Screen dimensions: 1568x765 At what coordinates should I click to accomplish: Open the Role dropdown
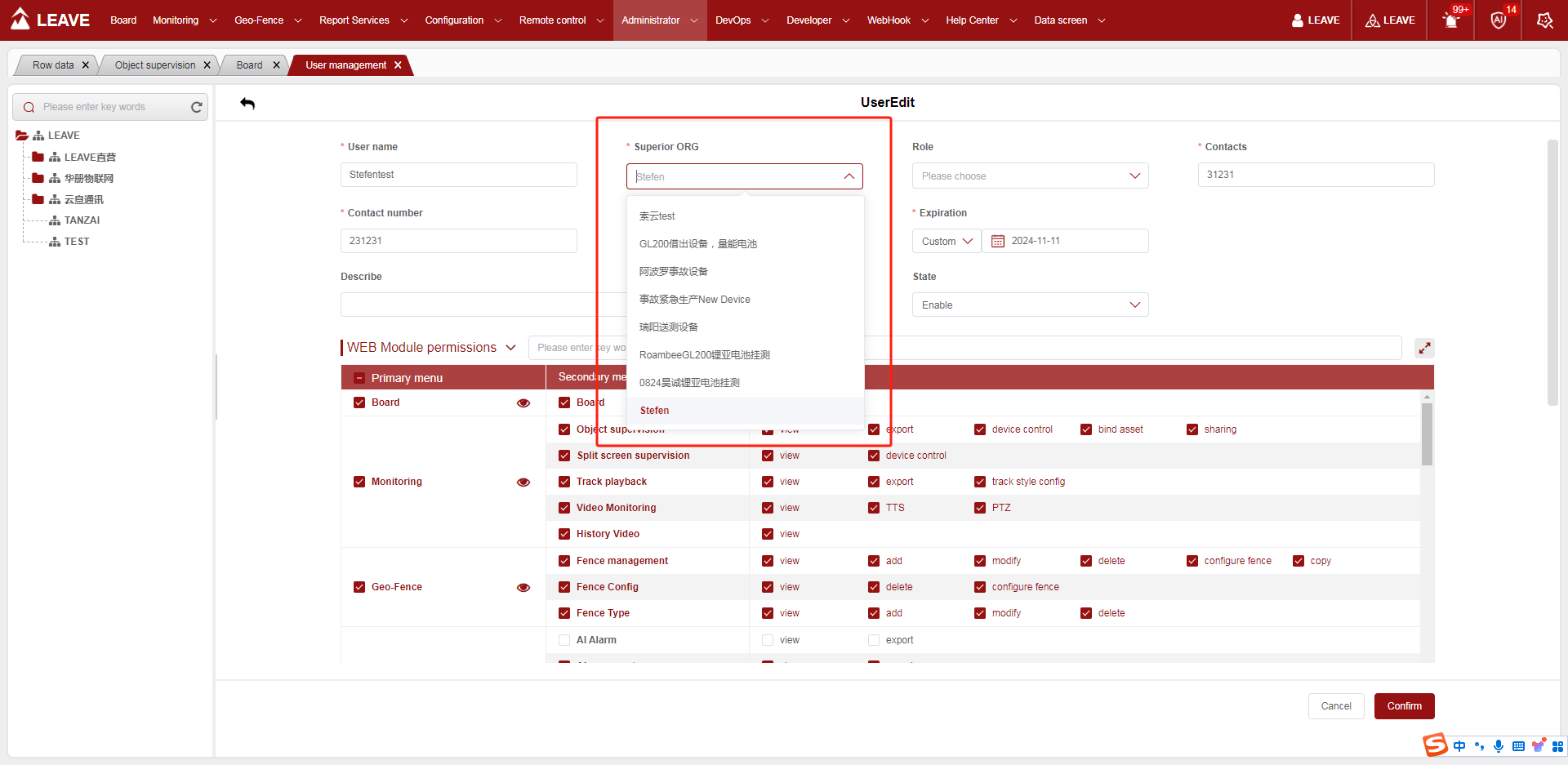[x=1030, y=176]
